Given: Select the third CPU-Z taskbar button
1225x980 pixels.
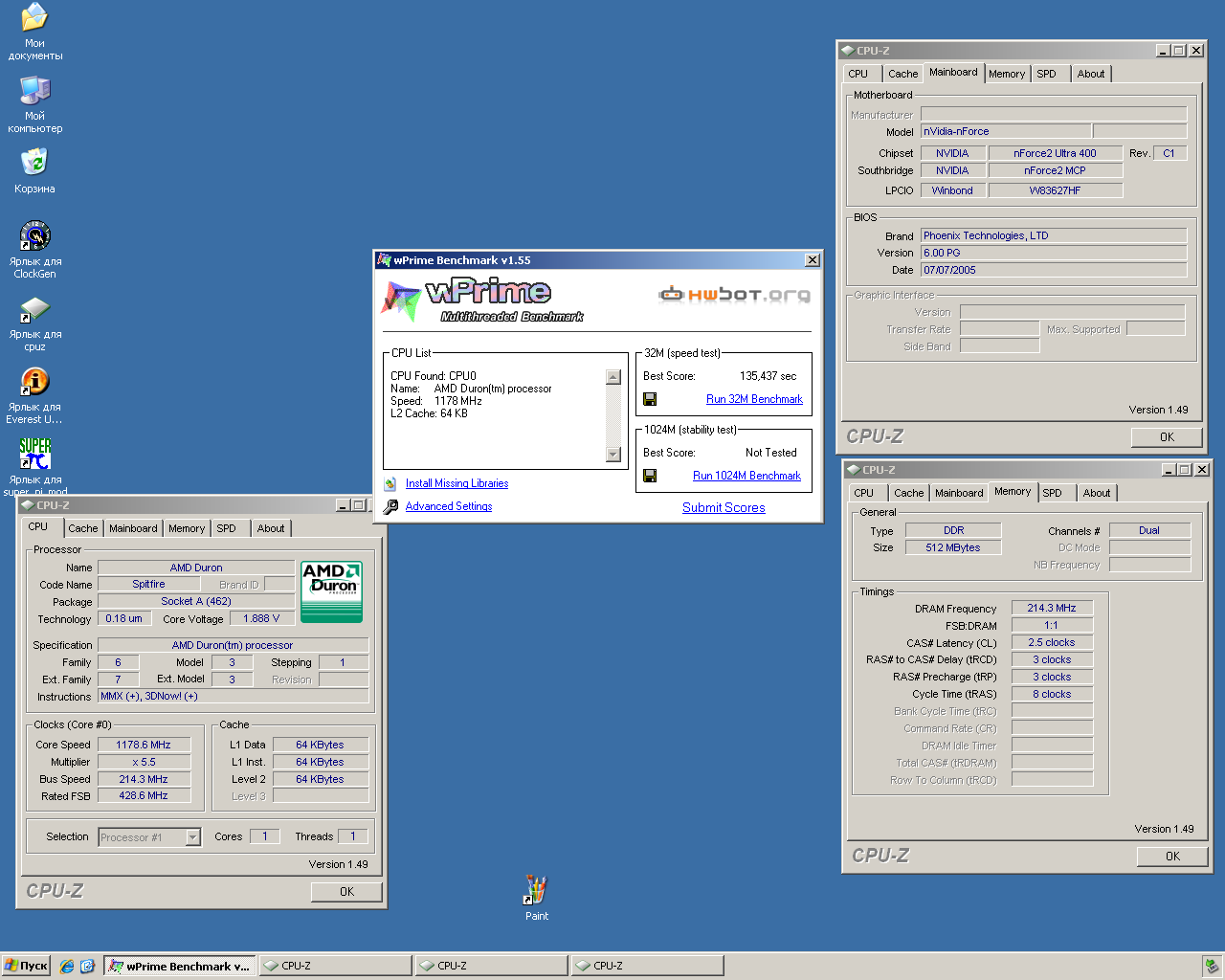Looking at the screenshot, I should (x=647, y=967).
